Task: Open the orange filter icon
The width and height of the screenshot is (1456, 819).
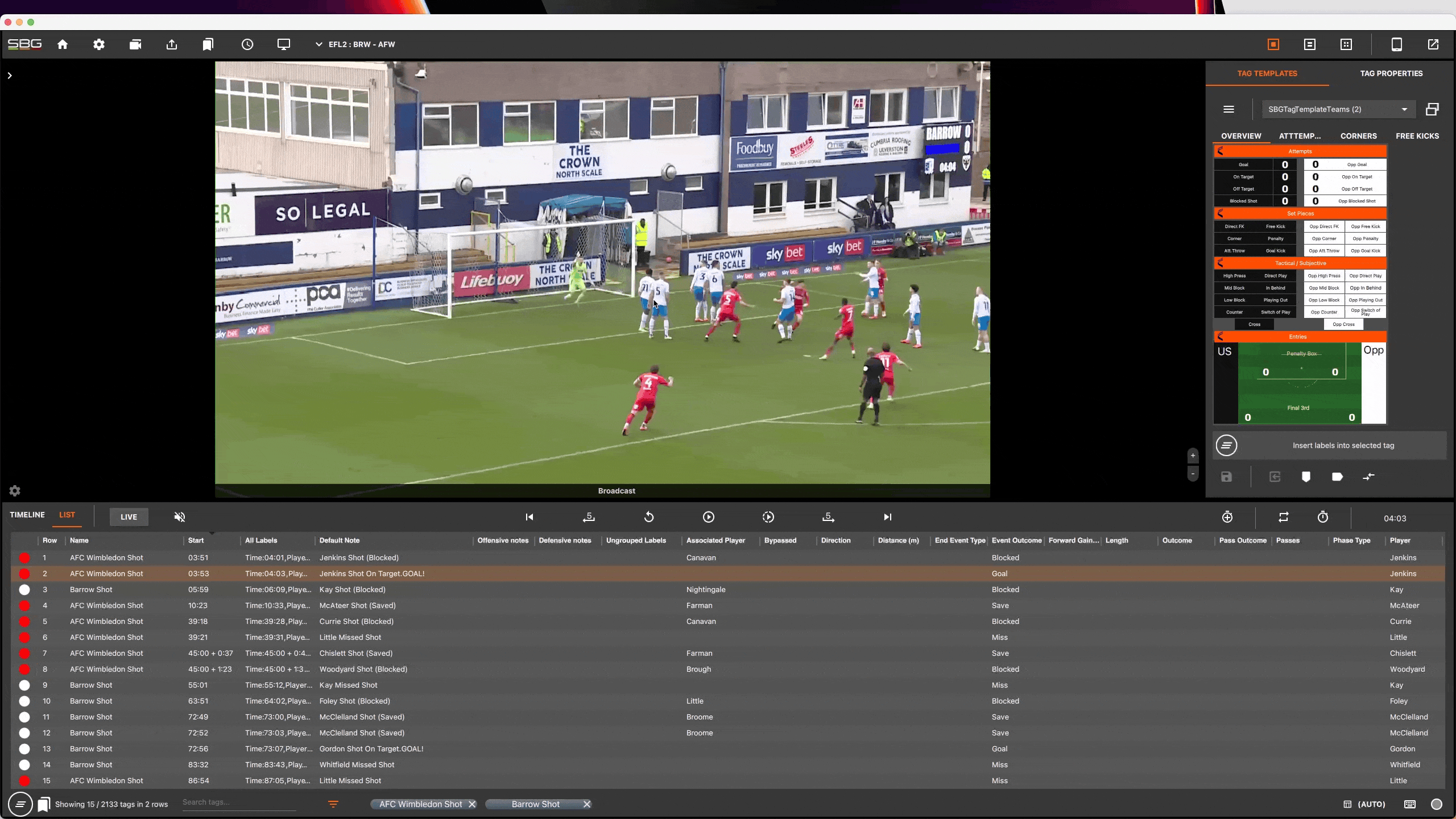Action: (333, 804)
